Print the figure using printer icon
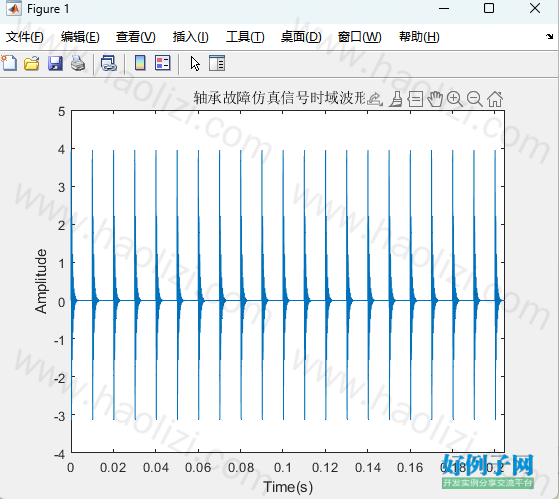This screenshot has width=559, height=499. (78, 63)
